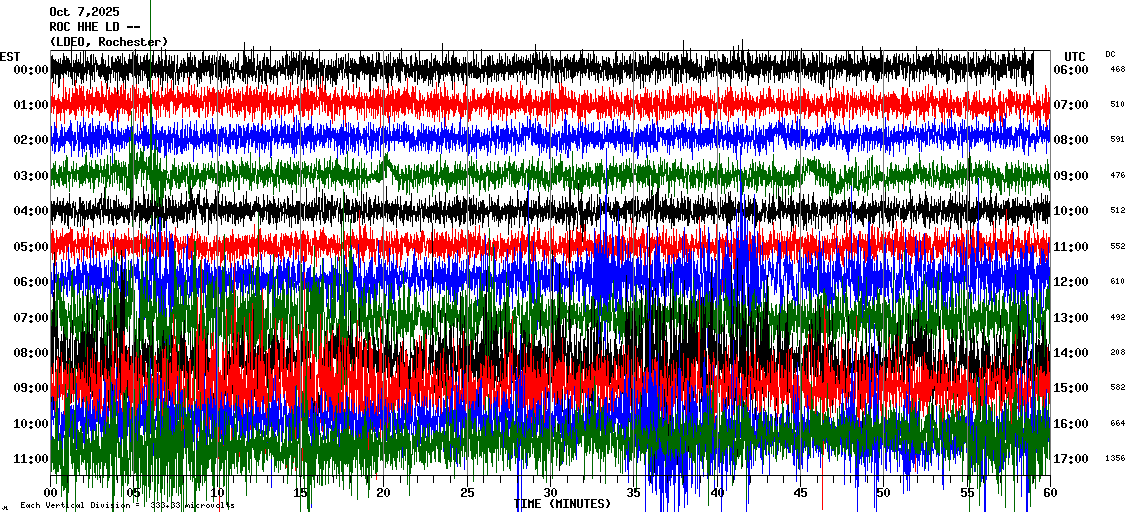Click the '55' minute tick label
The image size is (1130, 519).
(967, 493)
